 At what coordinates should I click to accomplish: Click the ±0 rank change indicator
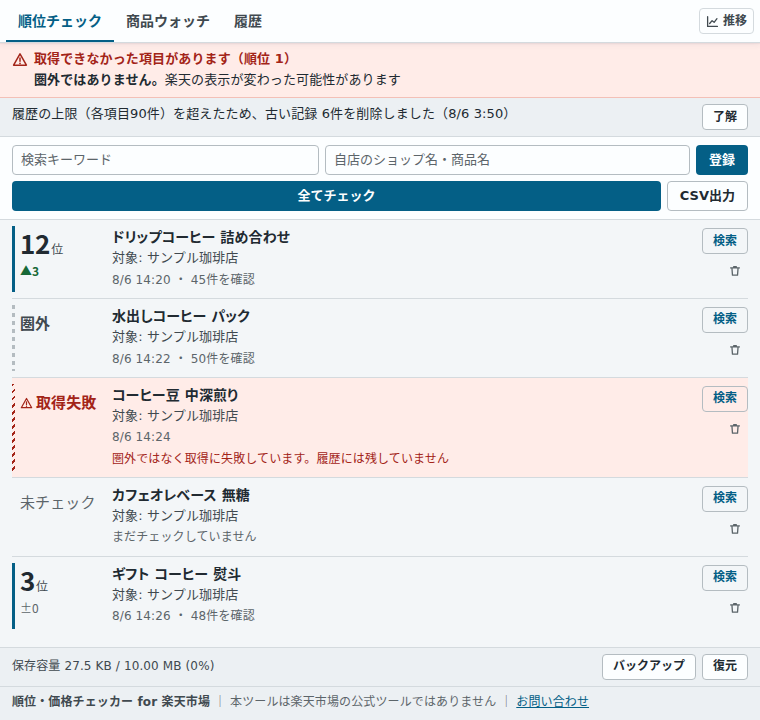[30, 608]
